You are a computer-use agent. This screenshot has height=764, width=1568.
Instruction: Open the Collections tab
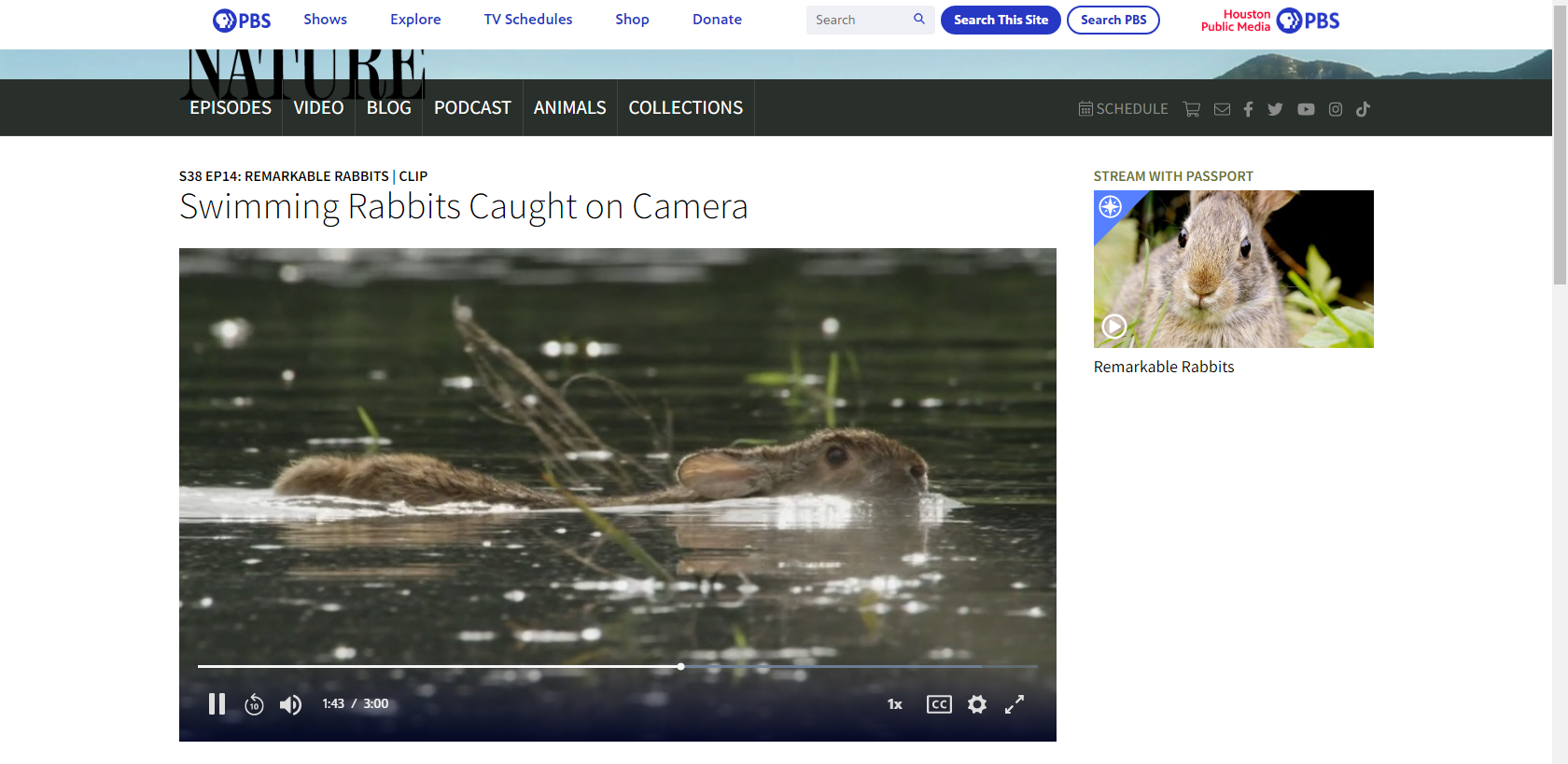tap(686, 108)
